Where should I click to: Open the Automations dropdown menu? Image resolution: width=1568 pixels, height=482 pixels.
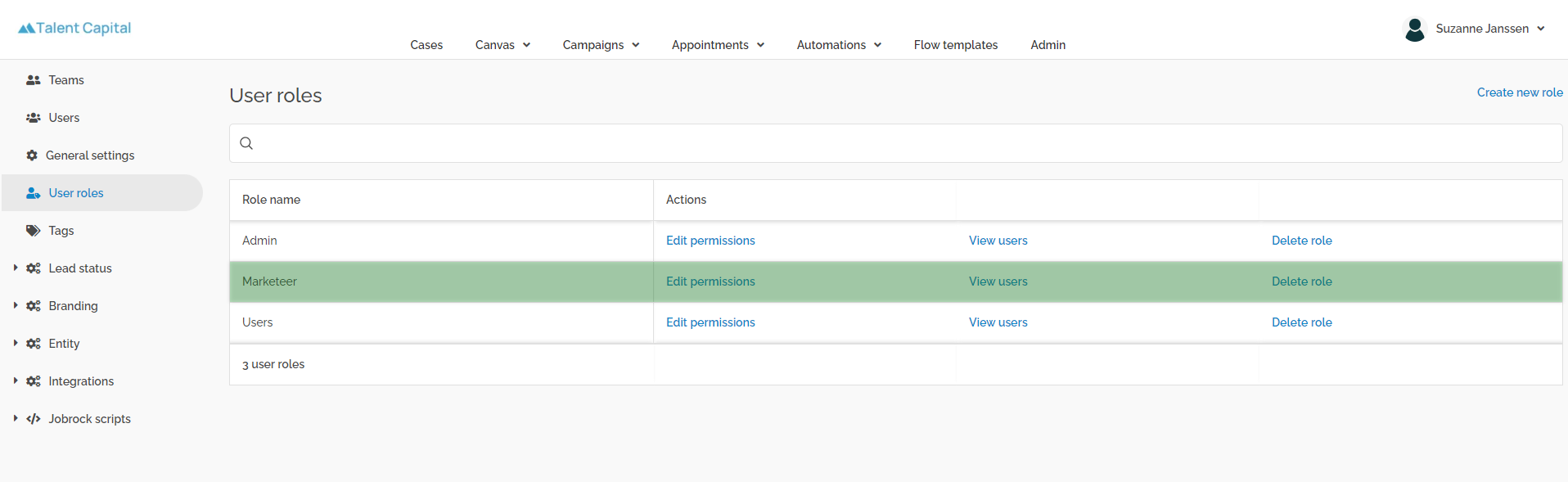click(x=839, y=45)
